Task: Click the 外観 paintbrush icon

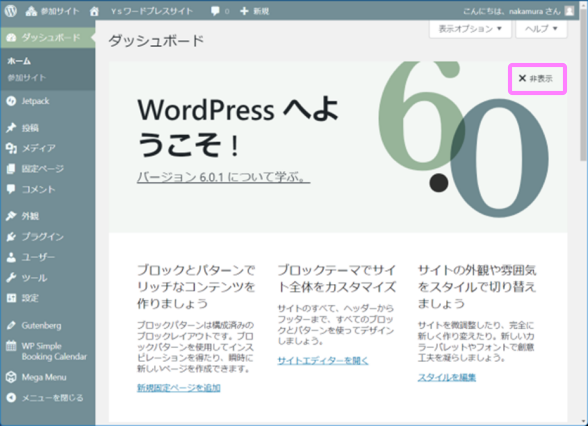Action: (x=11, y=216)
